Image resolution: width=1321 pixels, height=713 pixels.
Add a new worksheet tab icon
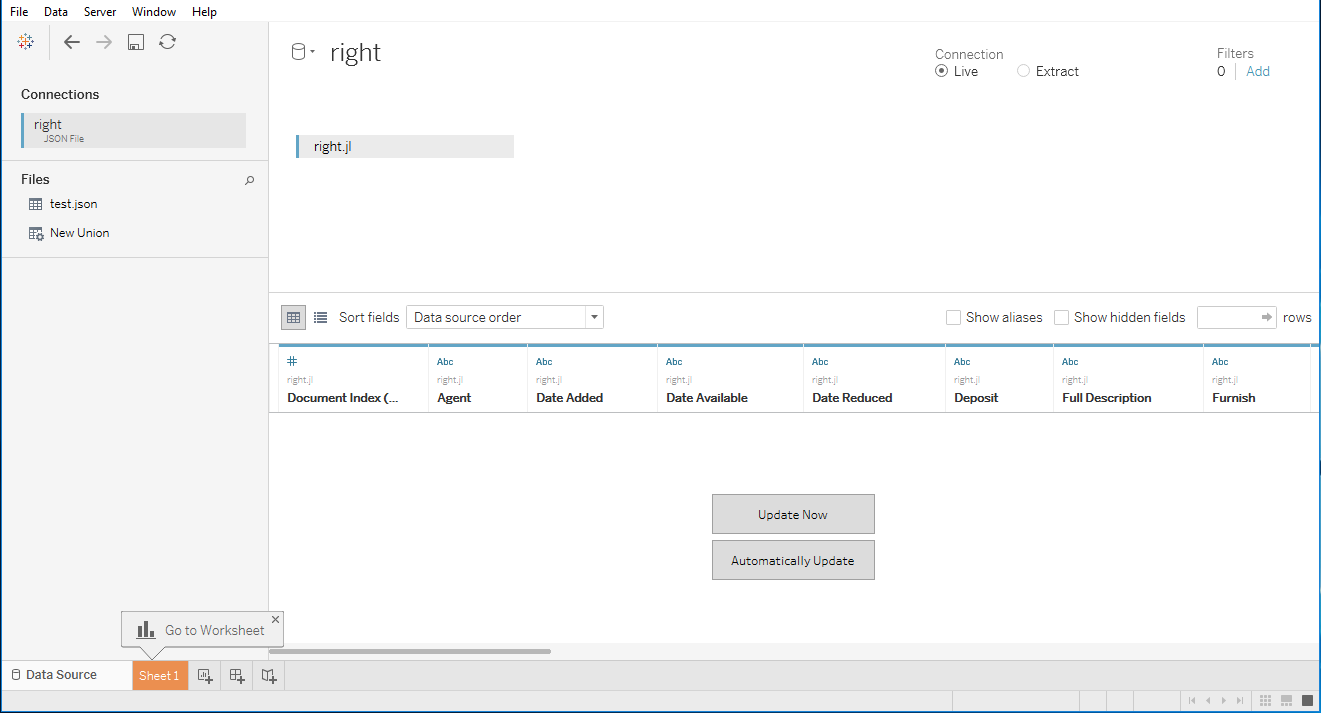click(205, 676)
